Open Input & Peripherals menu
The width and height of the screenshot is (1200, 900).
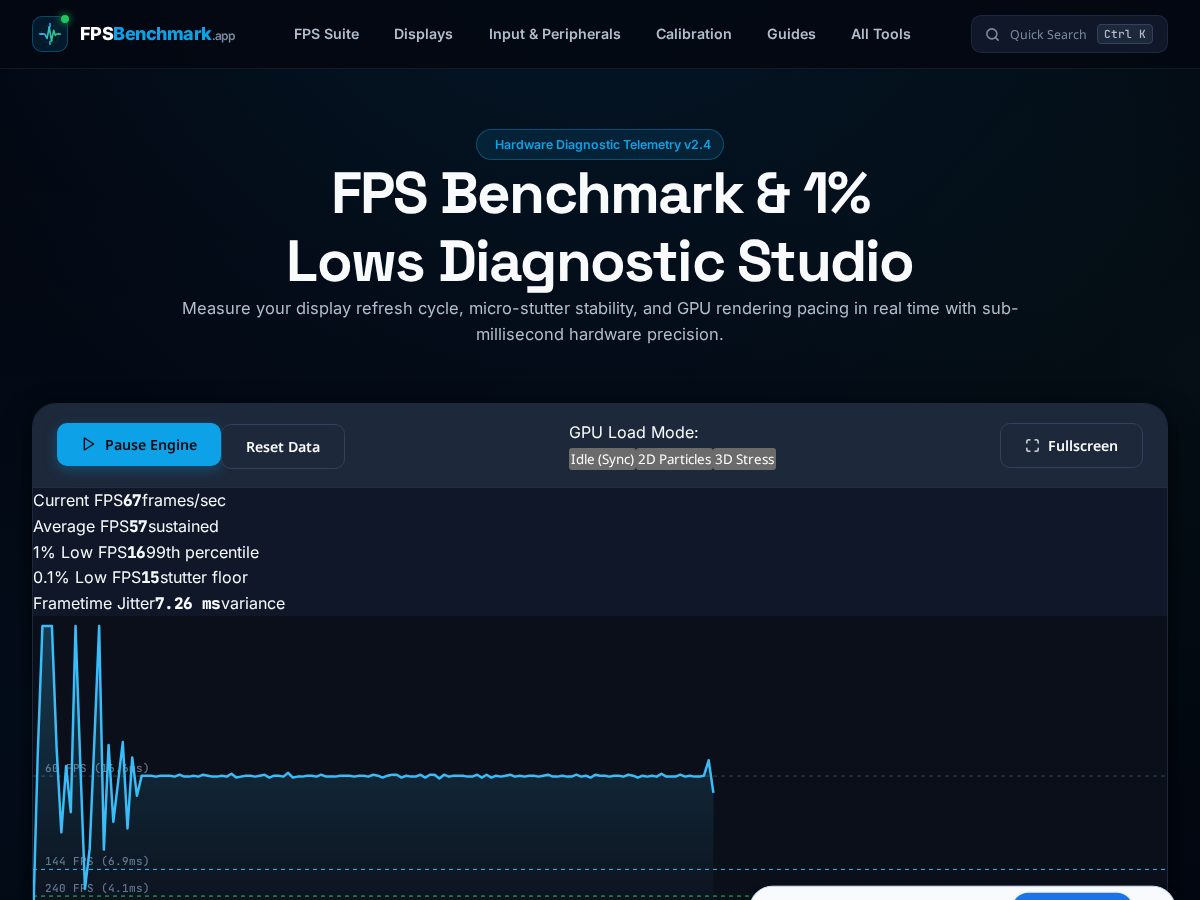click(554, 34)
